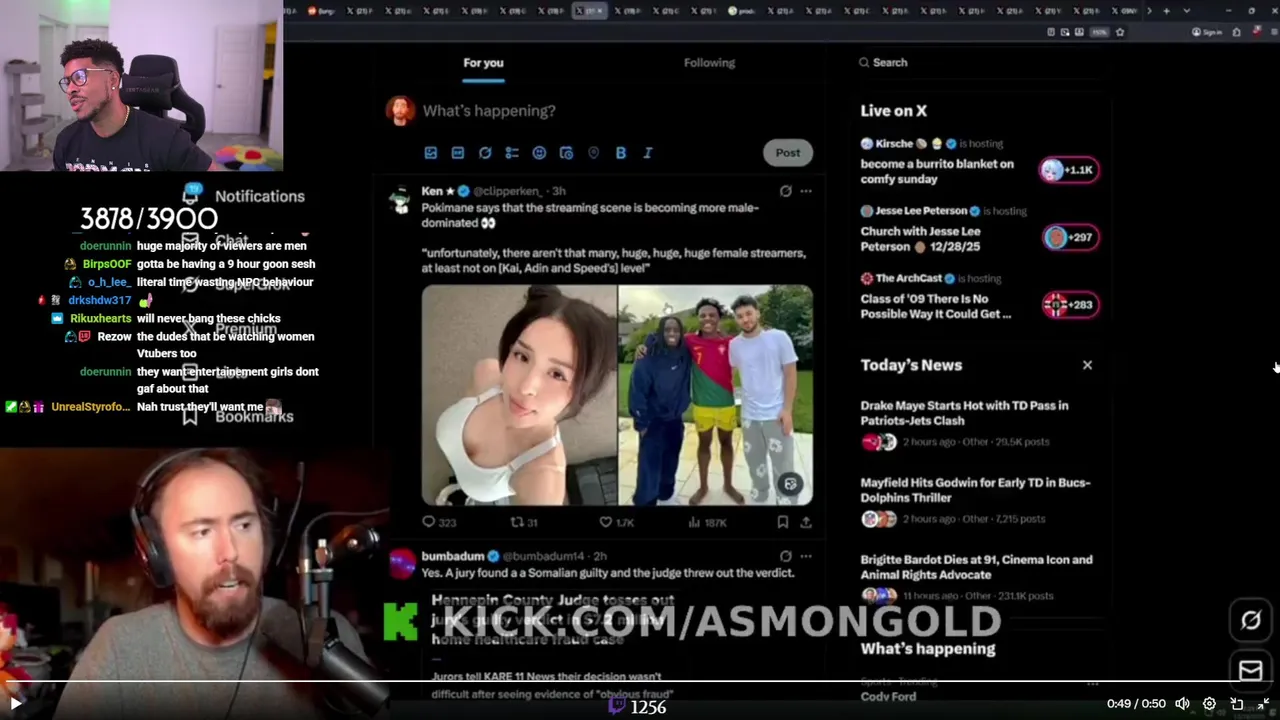Join The ArchCast Class of '09 live
The width and height of the screenshot is (1280, 720).
936,306
